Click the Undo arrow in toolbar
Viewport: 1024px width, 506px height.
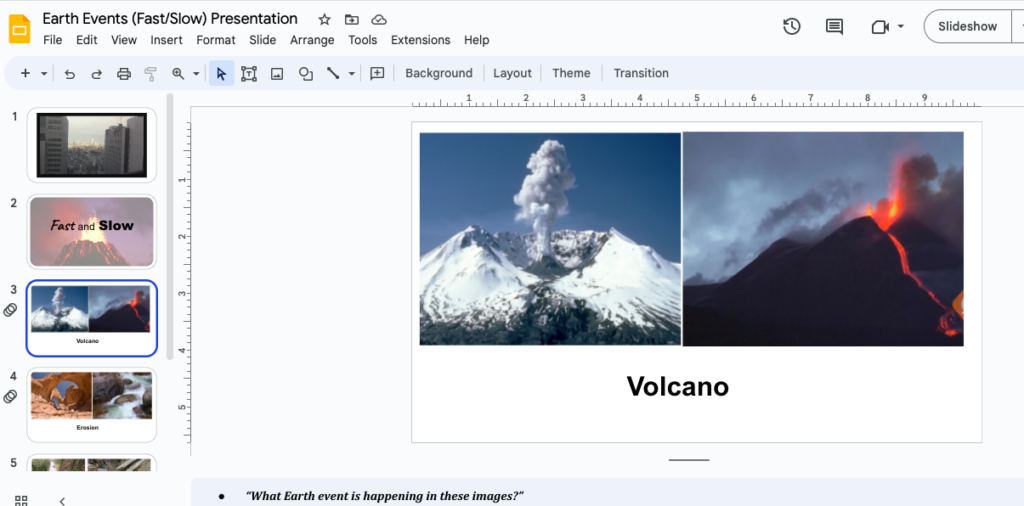click(x=70, y=74)
